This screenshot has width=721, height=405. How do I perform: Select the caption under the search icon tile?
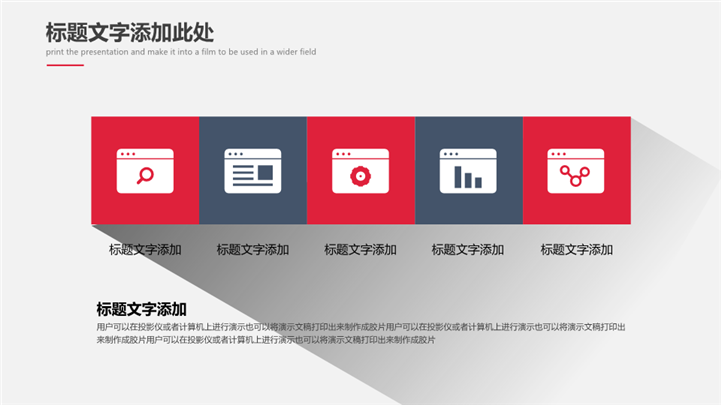145,250
